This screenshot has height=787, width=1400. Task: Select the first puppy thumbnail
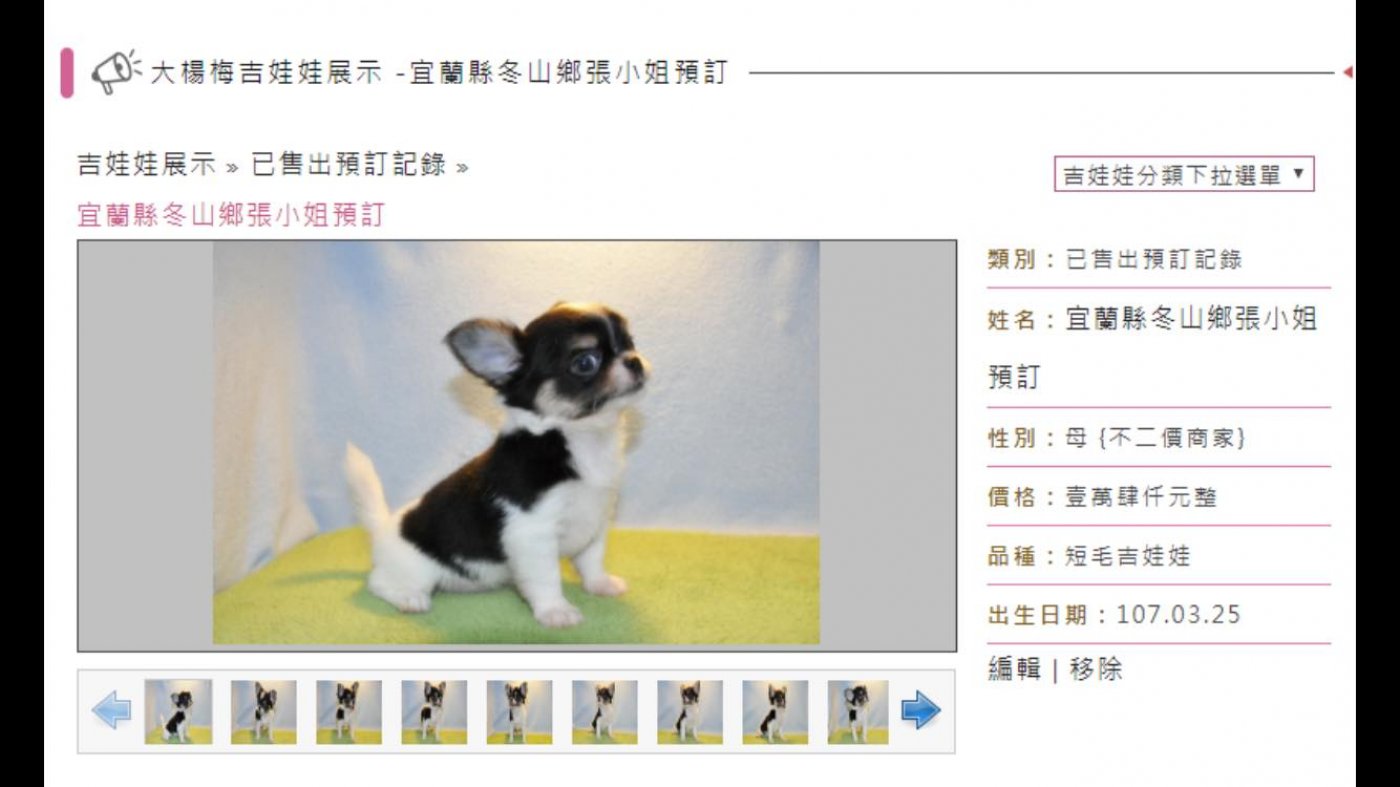[x=178, y=712]
